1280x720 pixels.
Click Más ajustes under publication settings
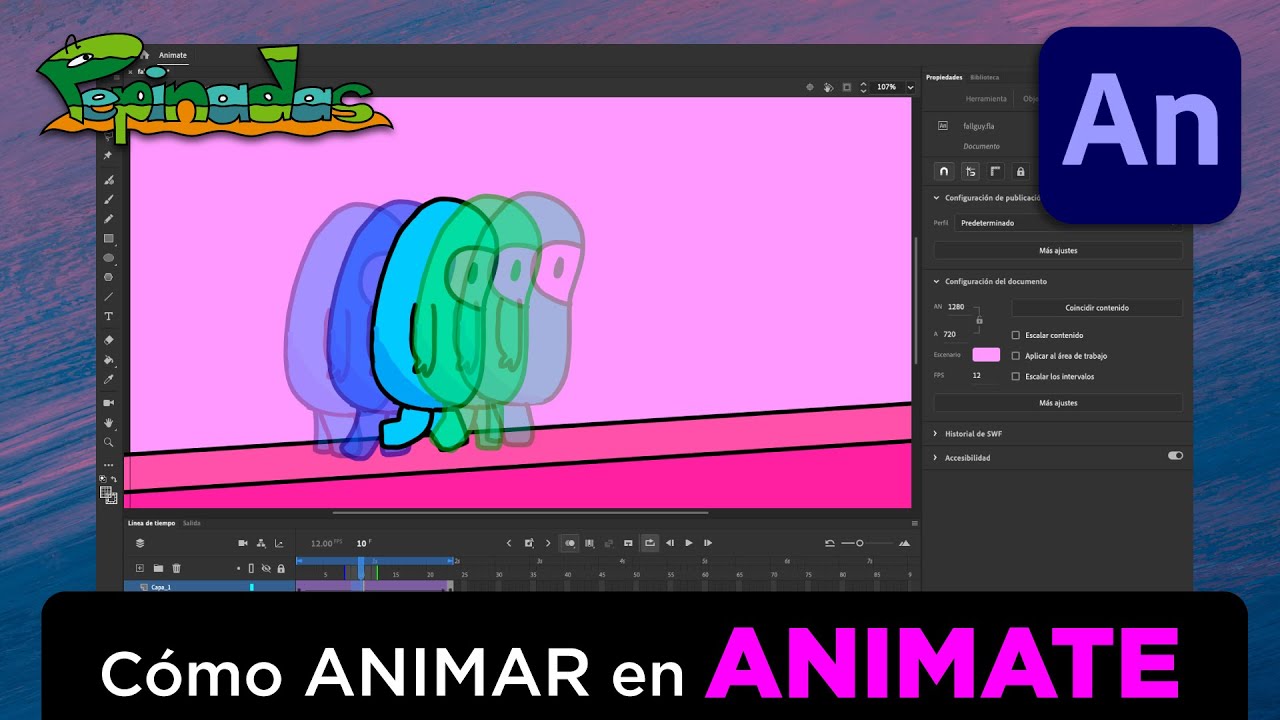click(1058, 250)
